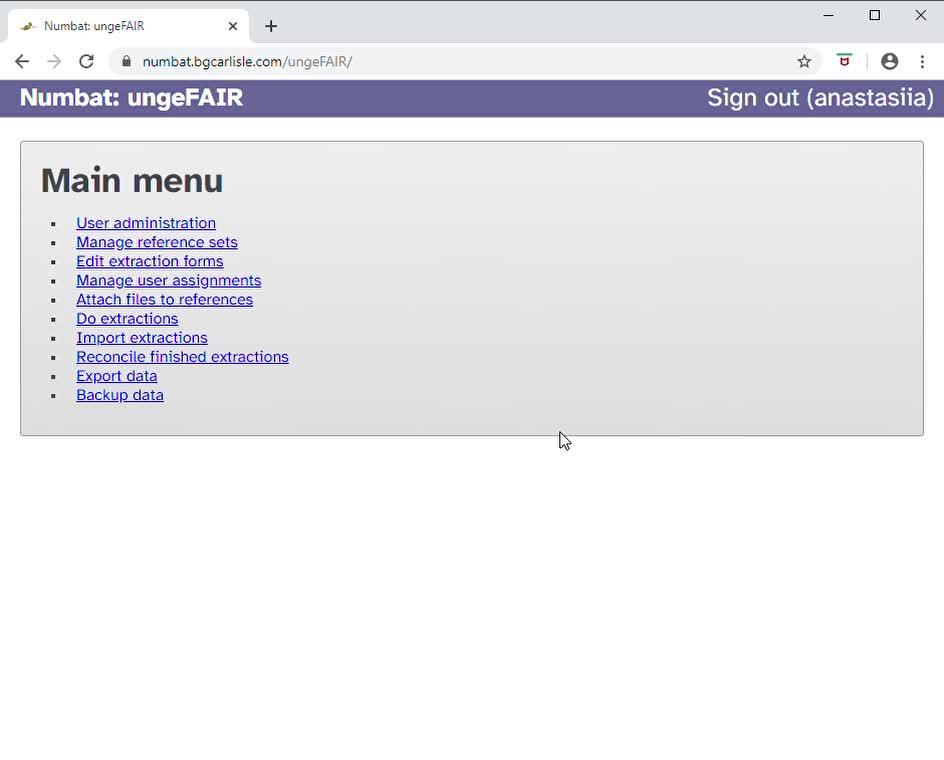Open Chrome three-dot menu
The height and width of the screenshot is (760, 944).
pos(922,62)
